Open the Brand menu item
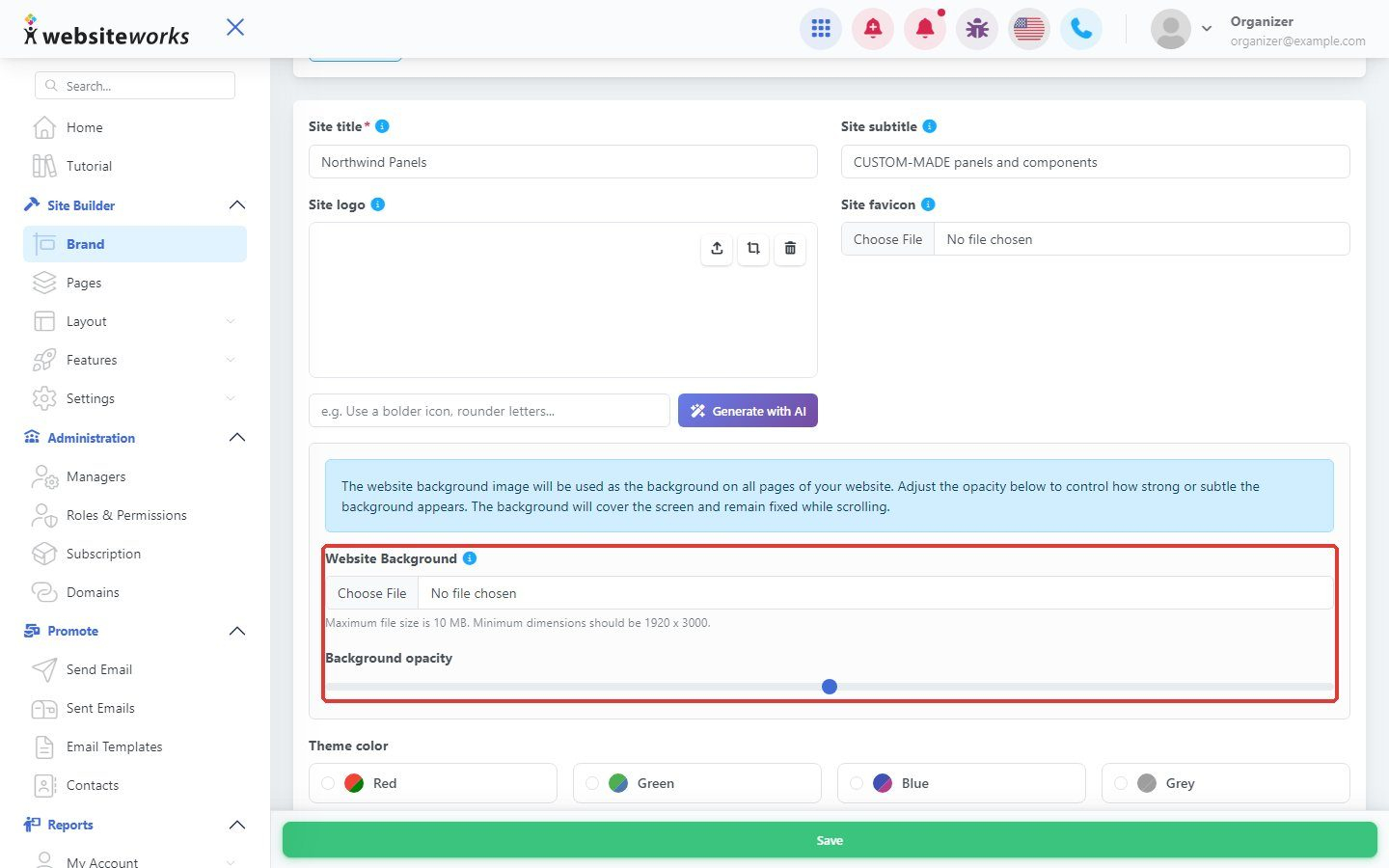 pos(135,244)
